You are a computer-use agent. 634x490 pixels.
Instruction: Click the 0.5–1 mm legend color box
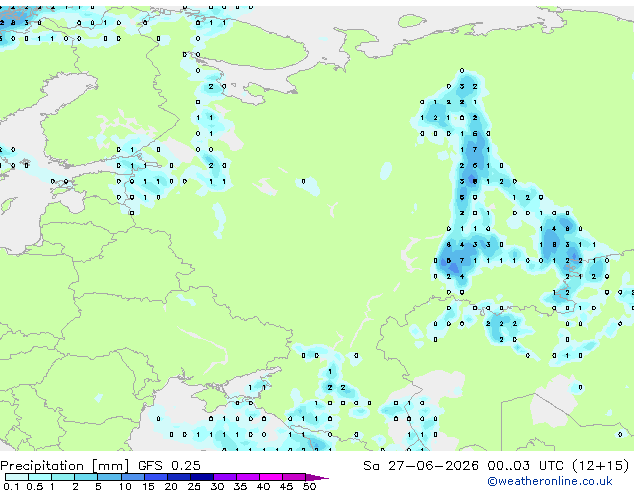pos(40,477)
